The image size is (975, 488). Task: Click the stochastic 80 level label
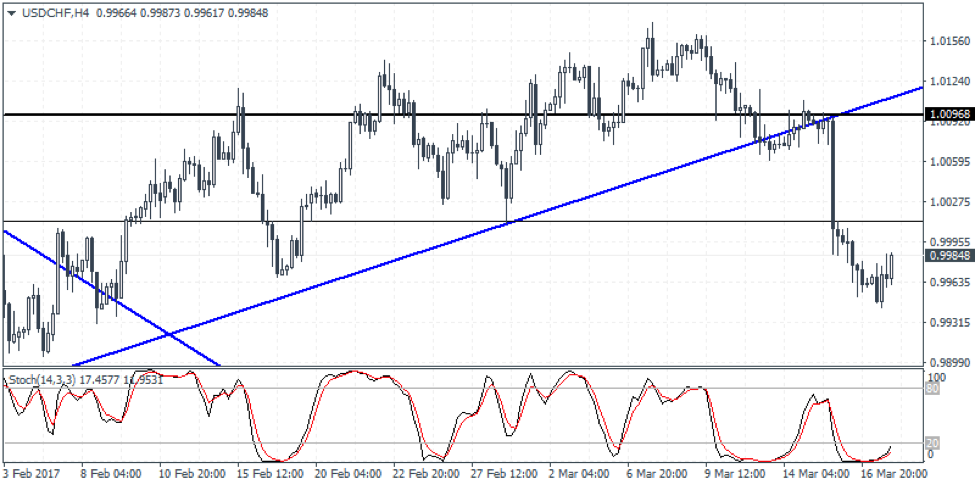[934, 389]
